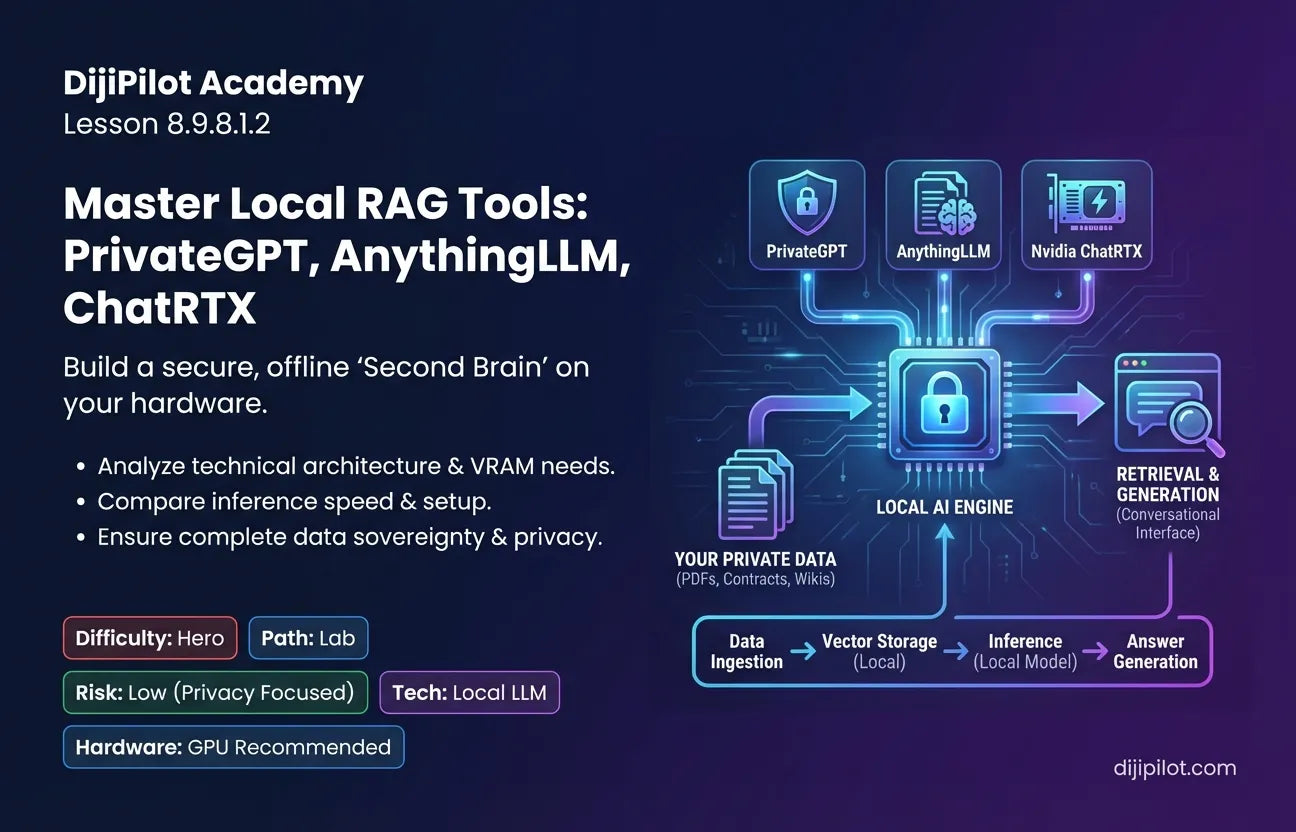
Task: Open the dijipilot.com link
Action: pyautogui.click(x=1174, y=768)
